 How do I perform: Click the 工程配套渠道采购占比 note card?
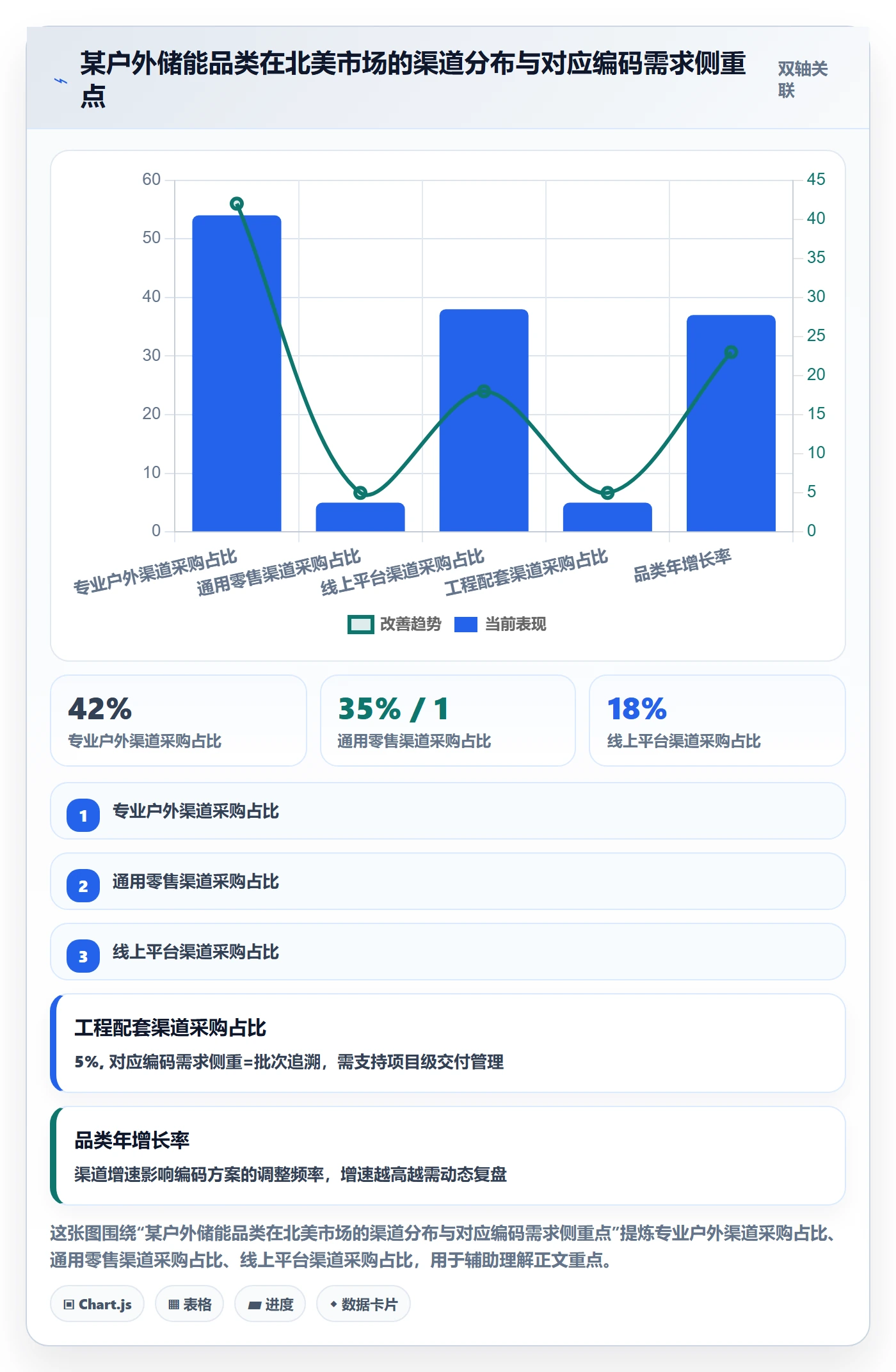tap(448, 1043)
